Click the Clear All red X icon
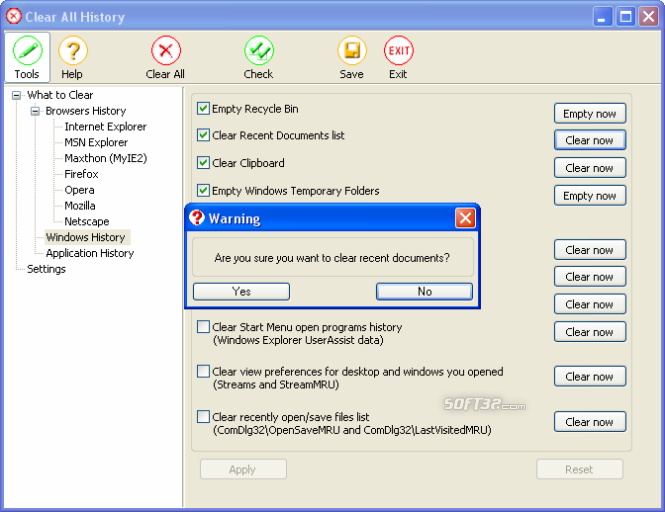Image resolution: width=665 pixels, height=512 pixels. pyautogui.click(x=166, y=51)
